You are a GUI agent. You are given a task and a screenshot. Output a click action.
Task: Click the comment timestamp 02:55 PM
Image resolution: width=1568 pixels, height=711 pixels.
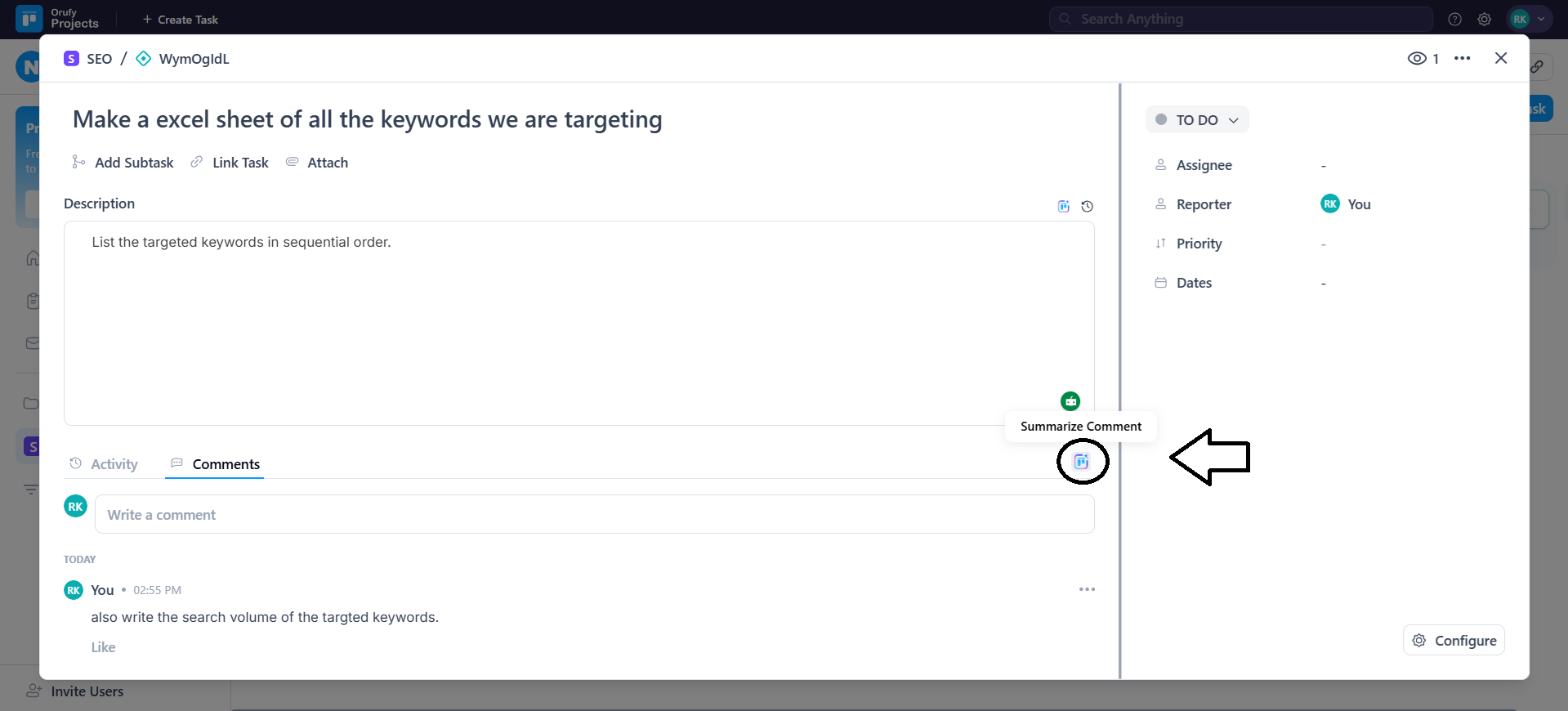point(157,590)
